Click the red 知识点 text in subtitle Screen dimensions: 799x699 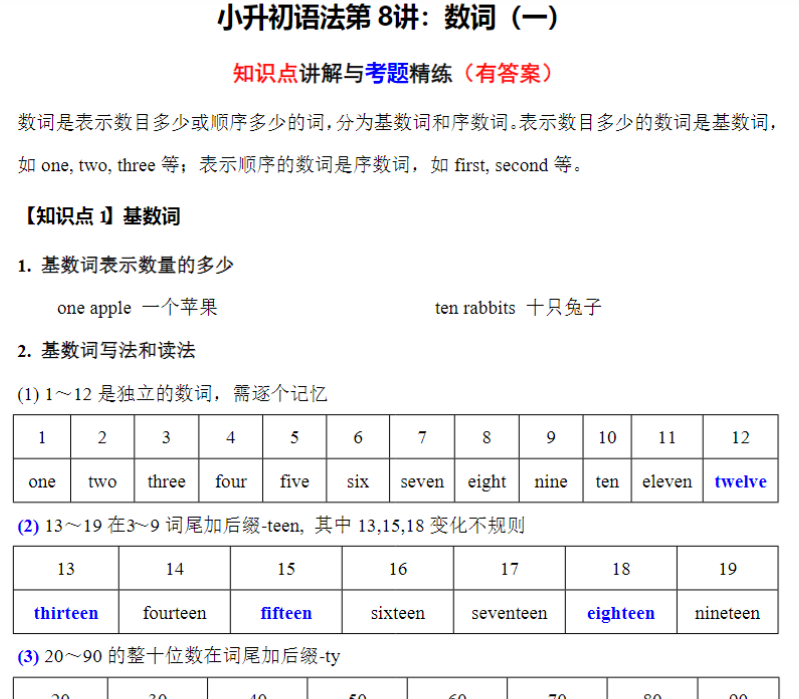pyautogui.click(x=265, y=73)
